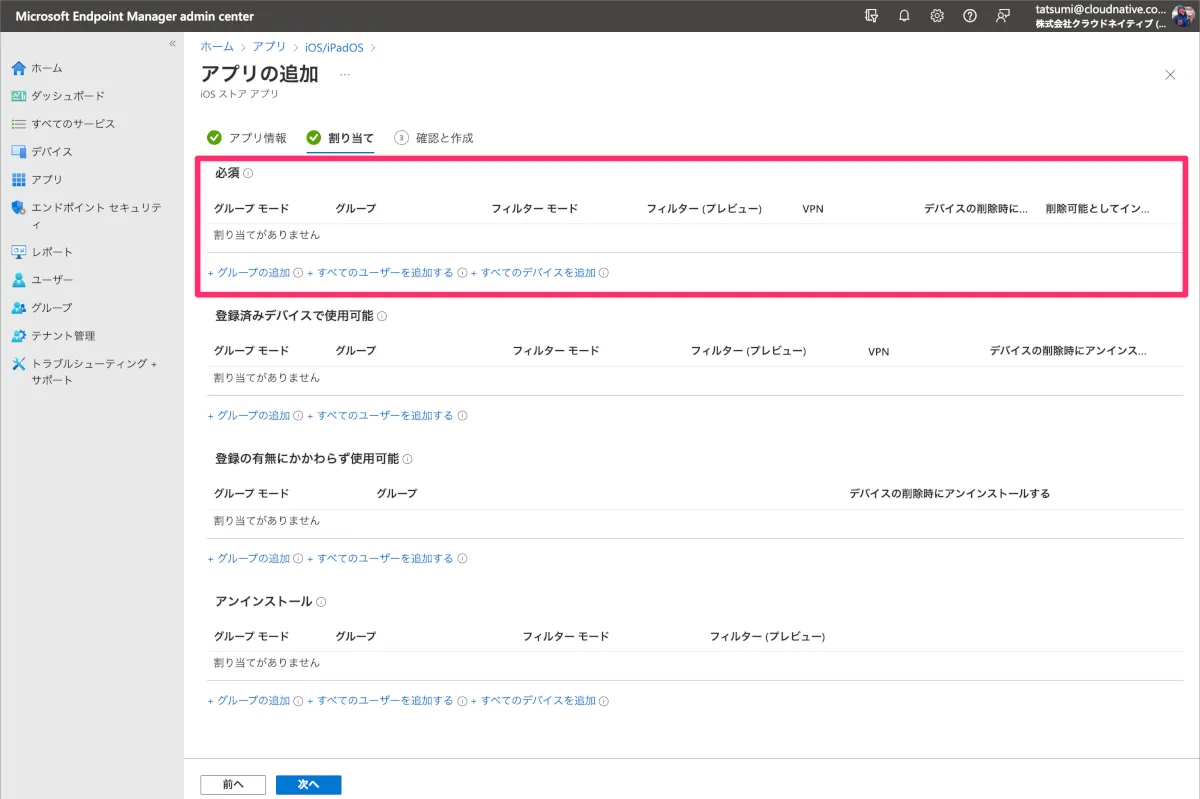Open the feedback icon in header
This screenshot has width=1200, height=799.
click(1002, 16)
